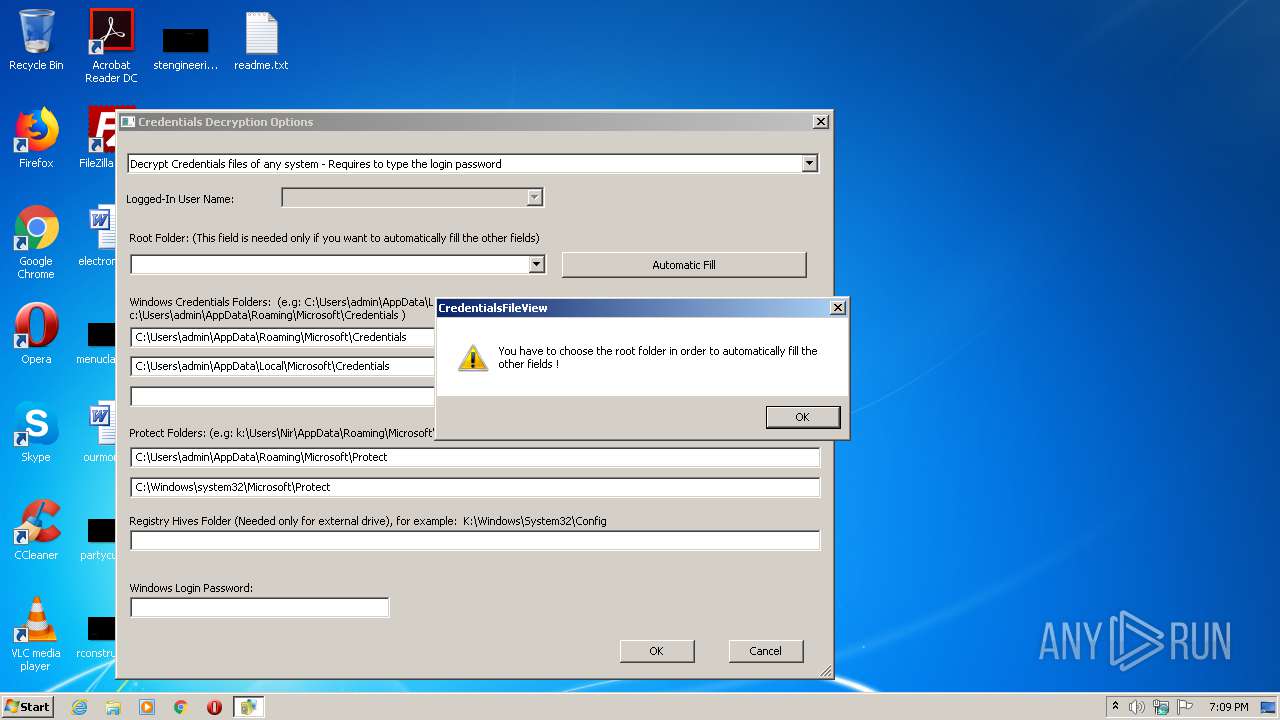This screenshot has width=1280, height=720.
Task: Open the partycu... desktop file
Action: click(x=99, y=538)
